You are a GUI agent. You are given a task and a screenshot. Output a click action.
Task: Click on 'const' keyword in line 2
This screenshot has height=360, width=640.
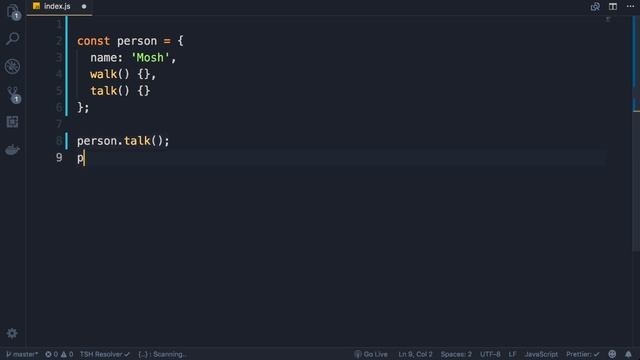click(93, 41)
